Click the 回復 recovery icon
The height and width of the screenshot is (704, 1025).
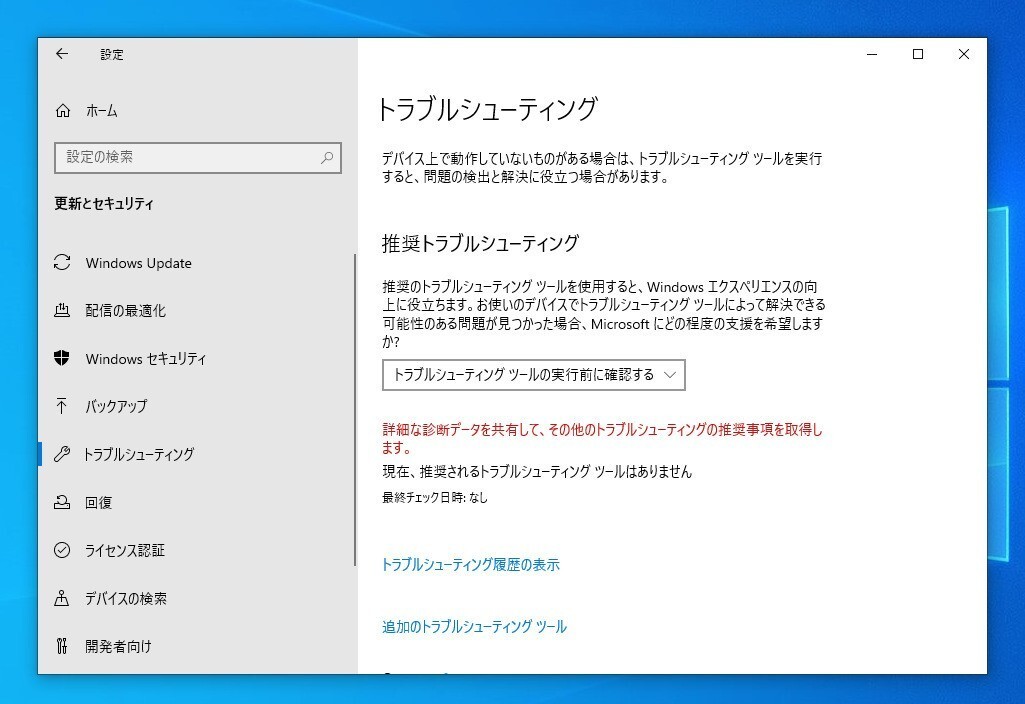click(x=62, y=502)
